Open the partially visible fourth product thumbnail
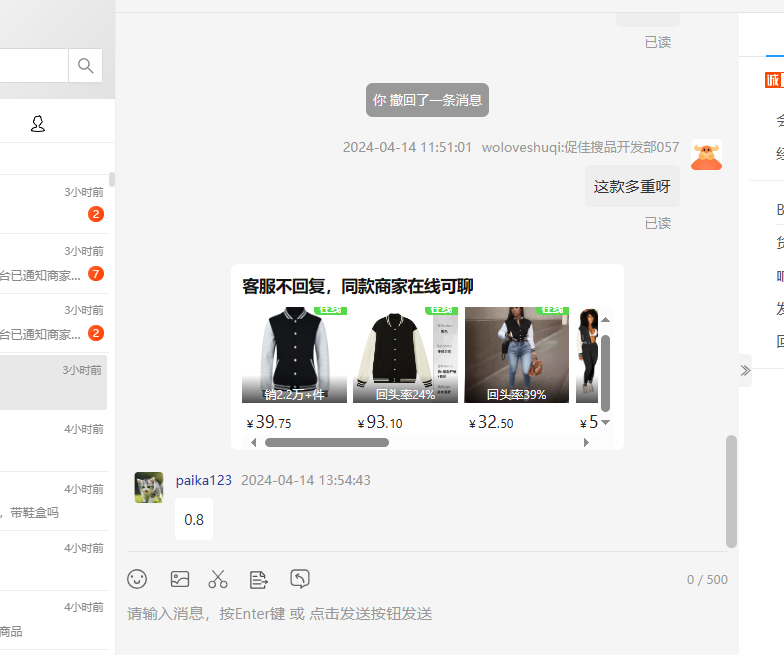Image resolution: width=784 pixels, height=655 pixels. (587, 354)
